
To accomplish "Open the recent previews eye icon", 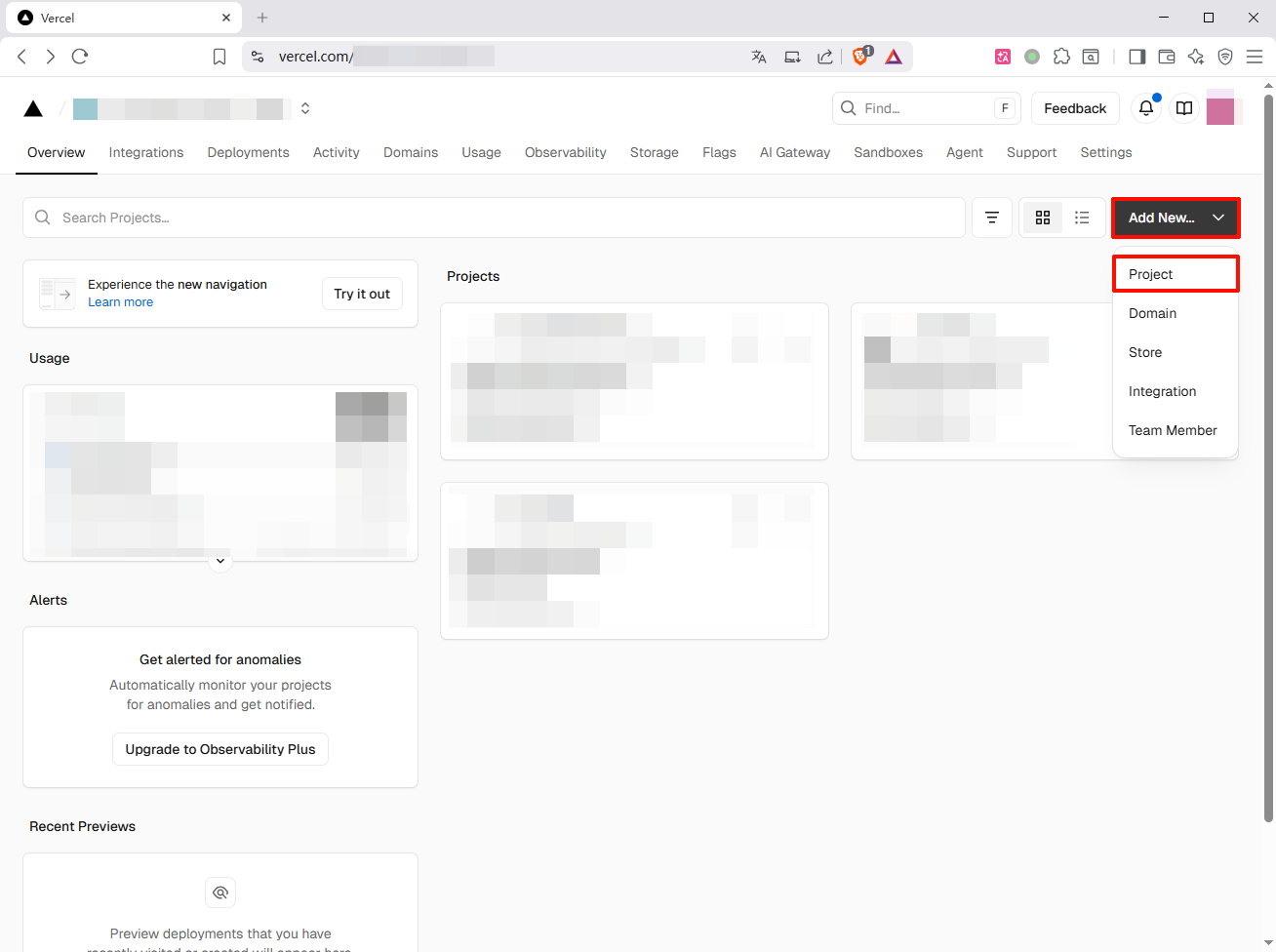I will pos(220,892).
